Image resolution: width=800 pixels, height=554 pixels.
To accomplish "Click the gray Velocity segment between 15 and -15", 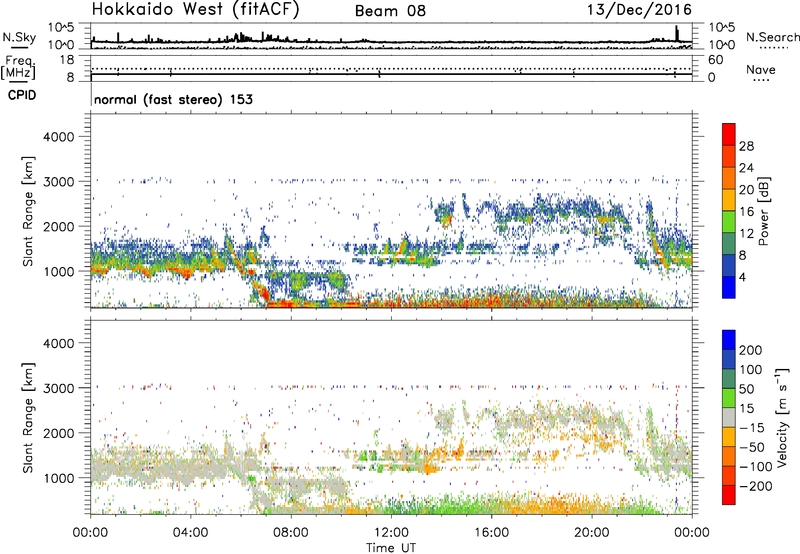I will 729,417.
